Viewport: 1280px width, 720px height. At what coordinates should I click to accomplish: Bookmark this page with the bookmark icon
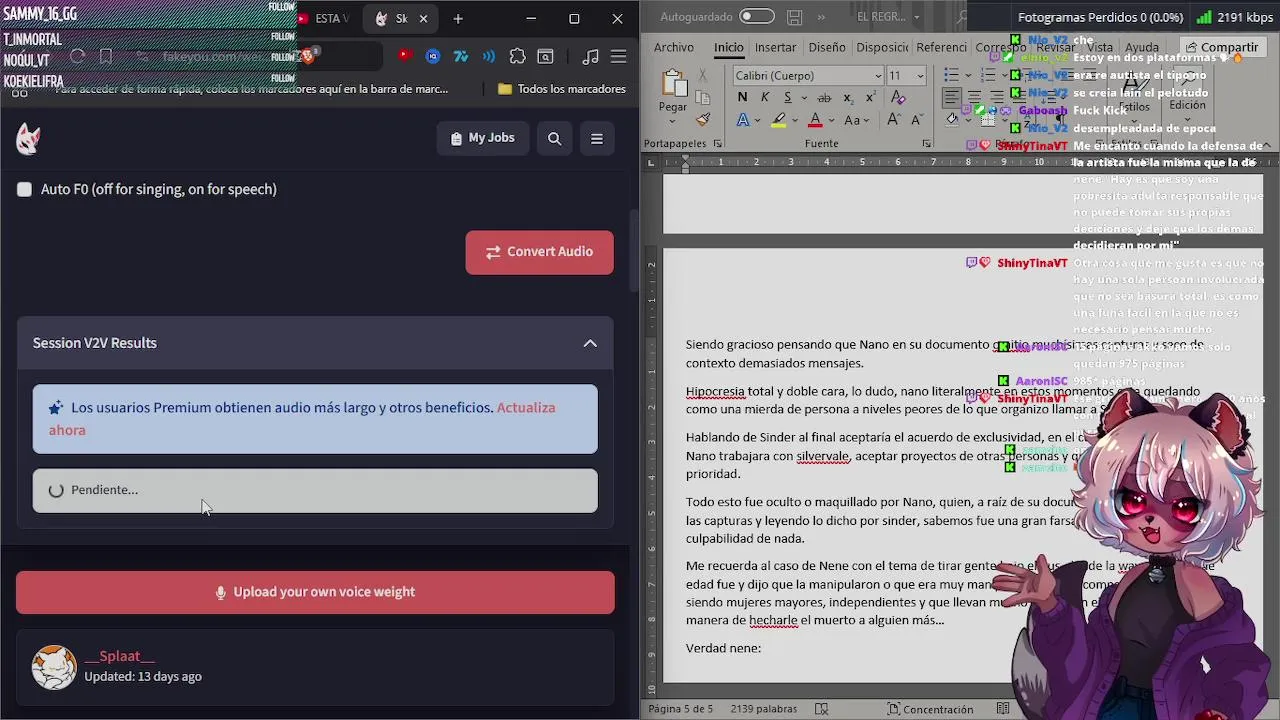coord(106,57)
